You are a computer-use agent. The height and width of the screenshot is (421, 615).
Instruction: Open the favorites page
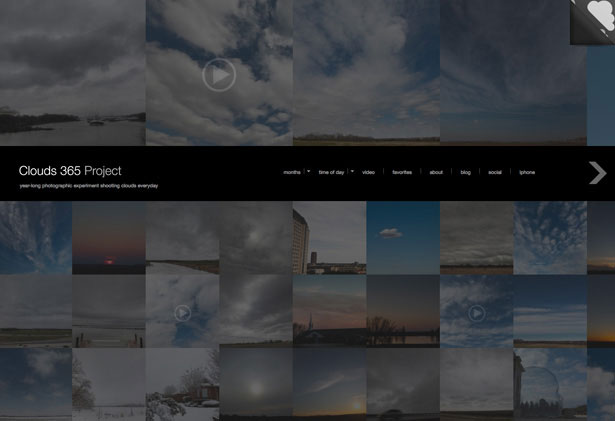click(x=402, y=172)
